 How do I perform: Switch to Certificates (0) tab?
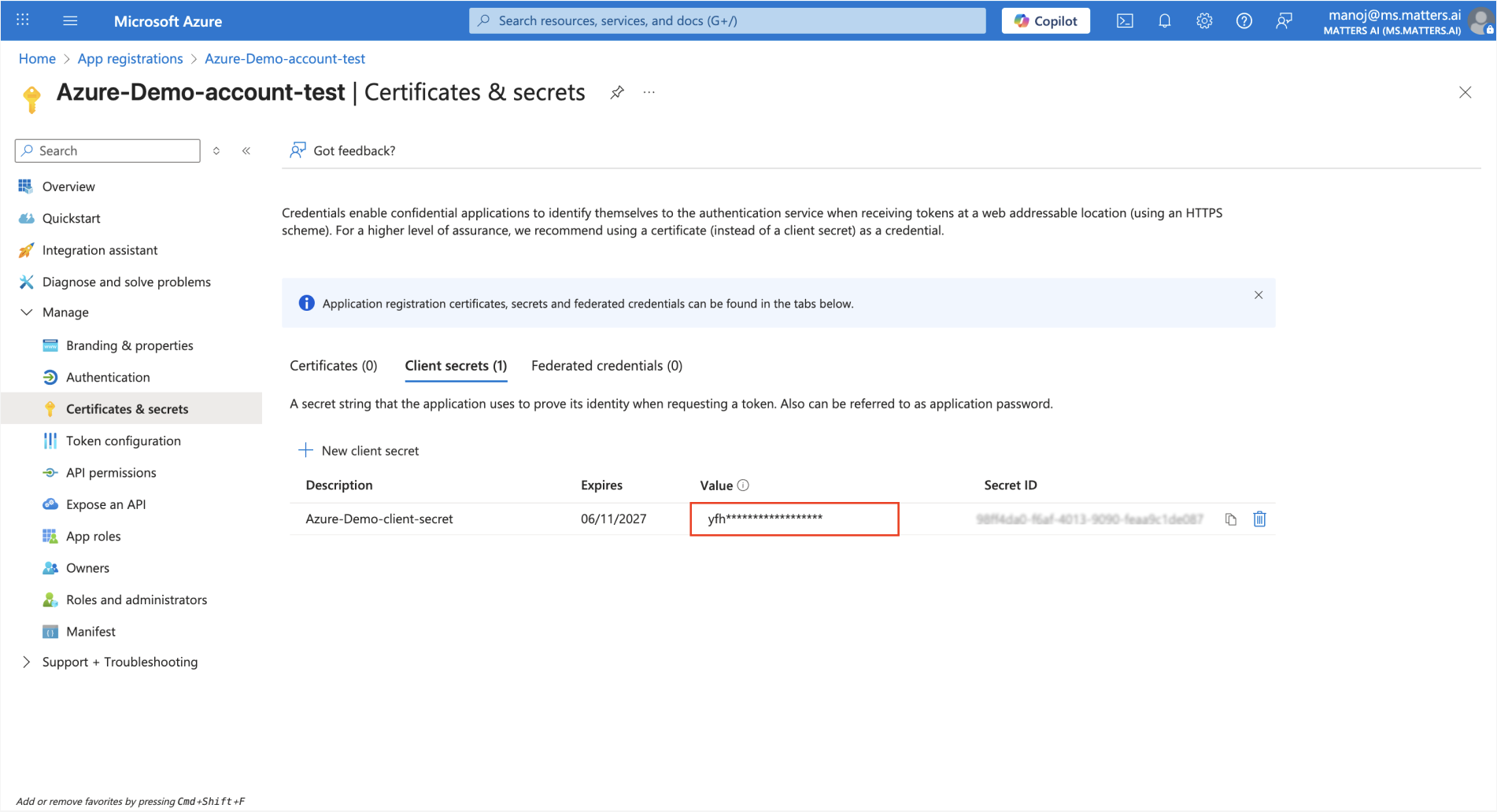(x=334, y=366)
